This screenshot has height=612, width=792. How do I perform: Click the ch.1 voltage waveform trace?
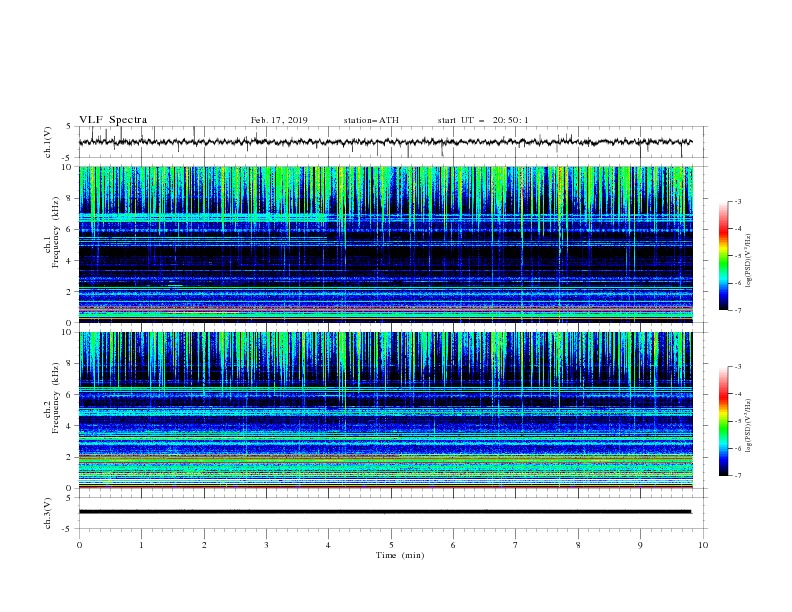pyautogui.click(x=385, y=142)
